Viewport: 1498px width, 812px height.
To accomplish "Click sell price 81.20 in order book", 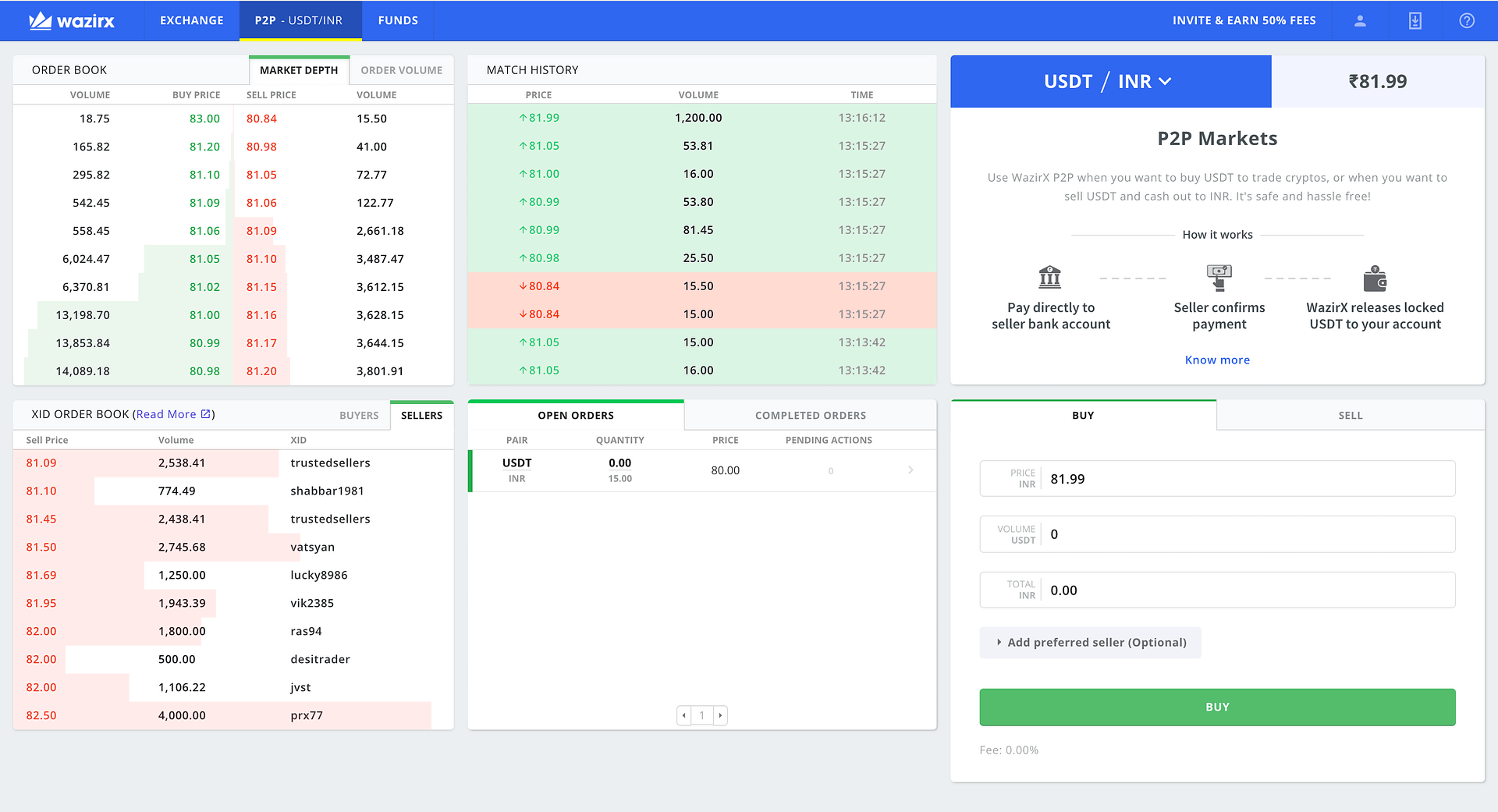I will tap(261, 371).
